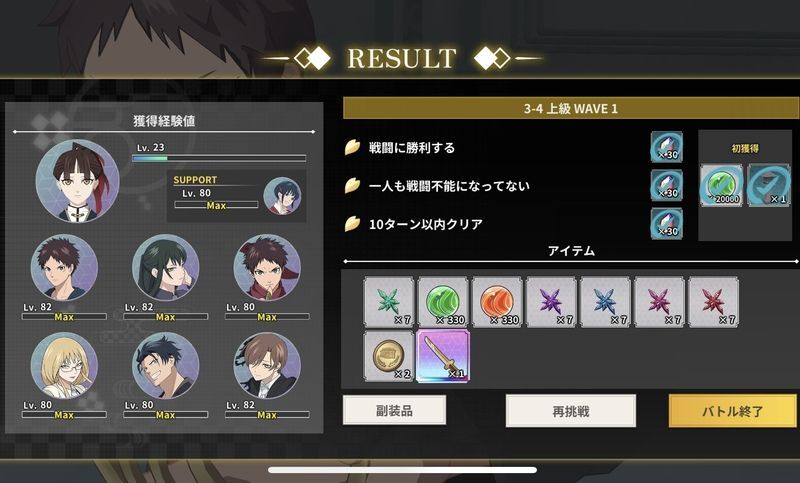Select the gold coin x2 item
The height and width of the screenshot is (483, 800).
pyautogui.click(x=389, y=356)
